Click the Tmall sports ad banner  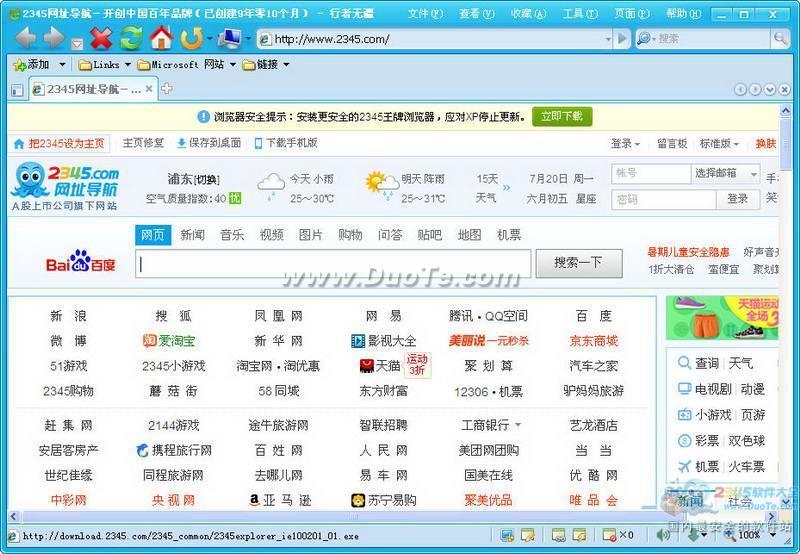tap(722, 318)
